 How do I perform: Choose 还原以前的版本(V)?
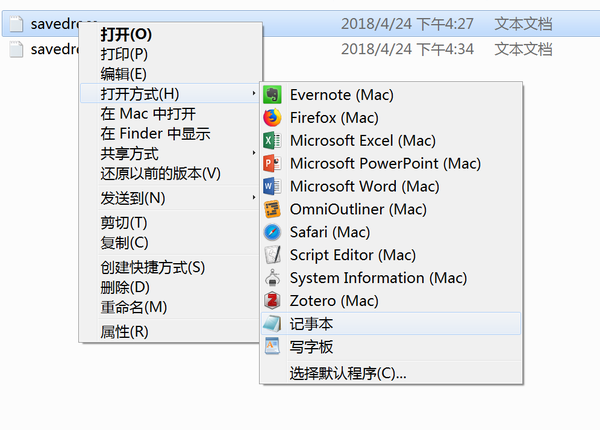(170, 173)
